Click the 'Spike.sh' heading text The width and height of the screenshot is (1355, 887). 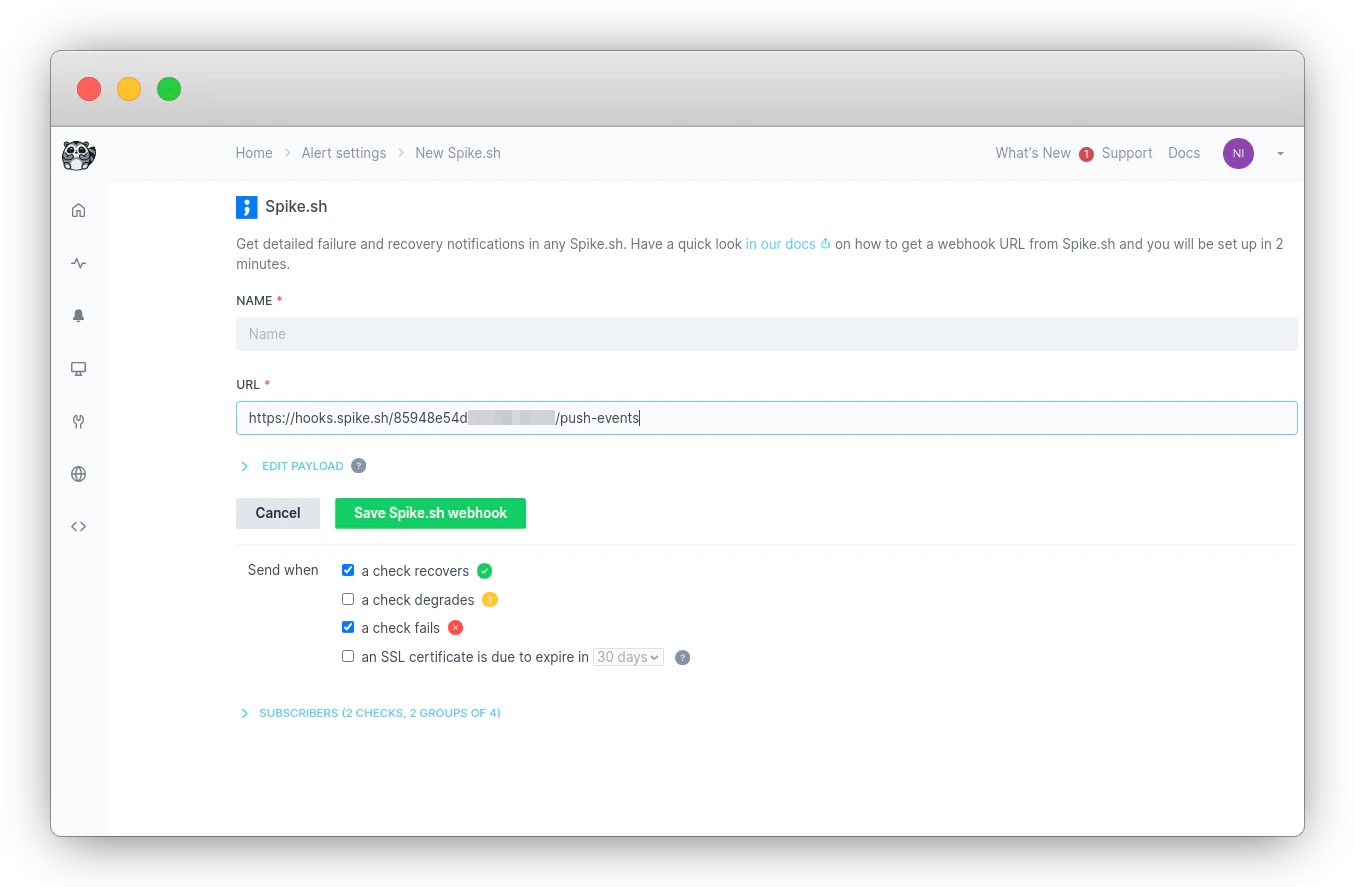point(296,207)
